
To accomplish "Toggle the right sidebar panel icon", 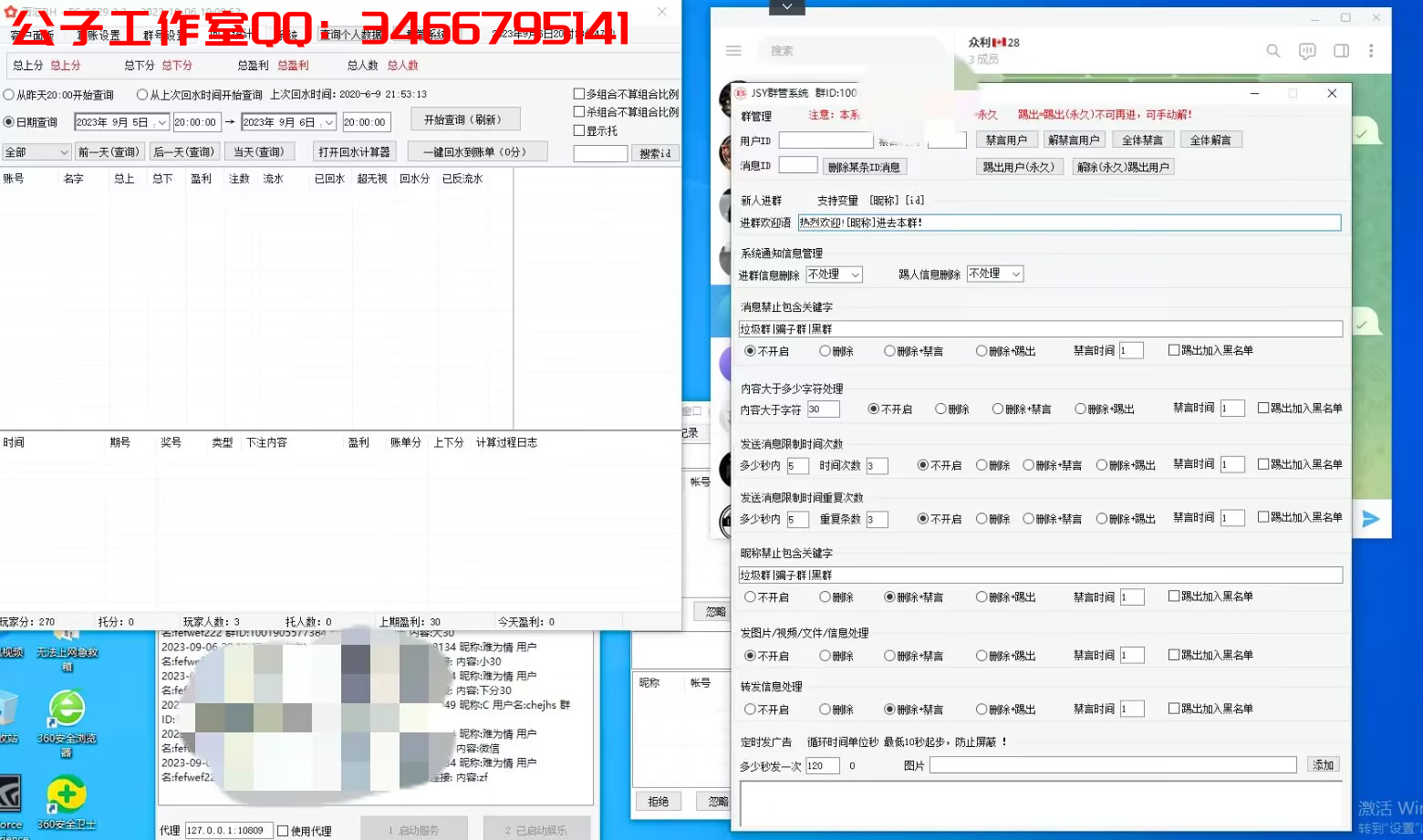I will pos(1341,51).
